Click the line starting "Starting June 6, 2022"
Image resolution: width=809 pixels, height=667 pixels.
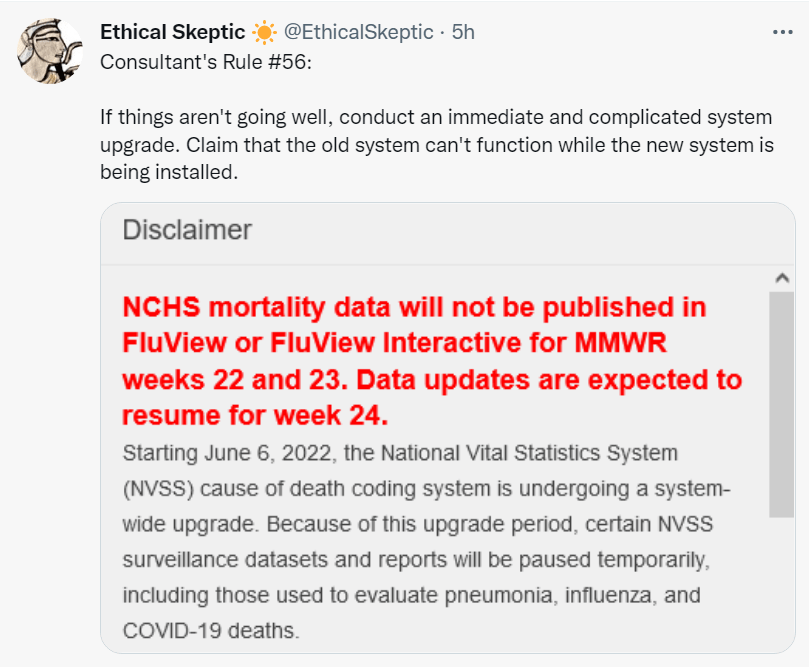point(400,453)
